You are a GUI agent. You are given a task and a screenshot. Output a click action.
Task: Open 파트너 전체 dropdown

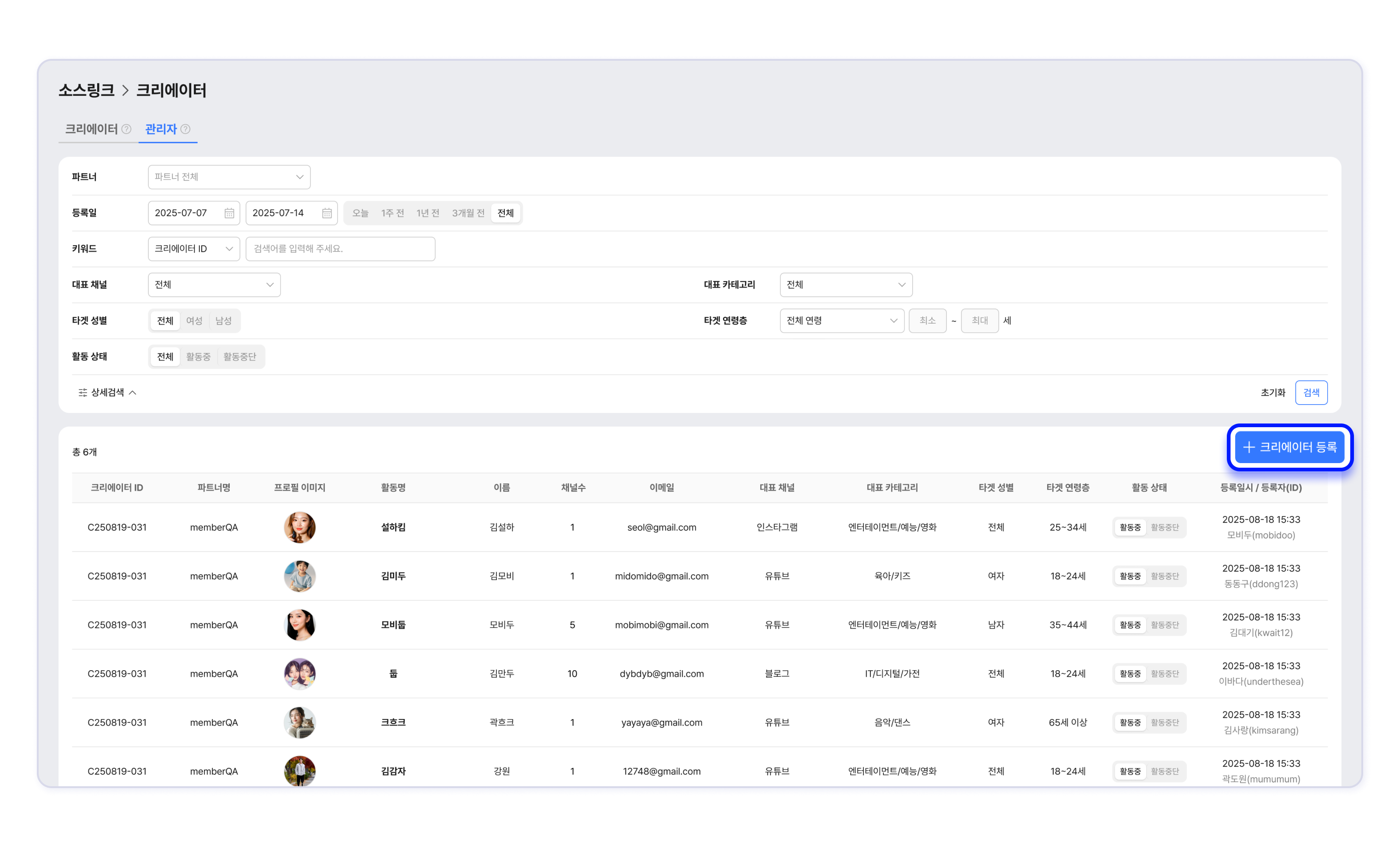point(229,177)
